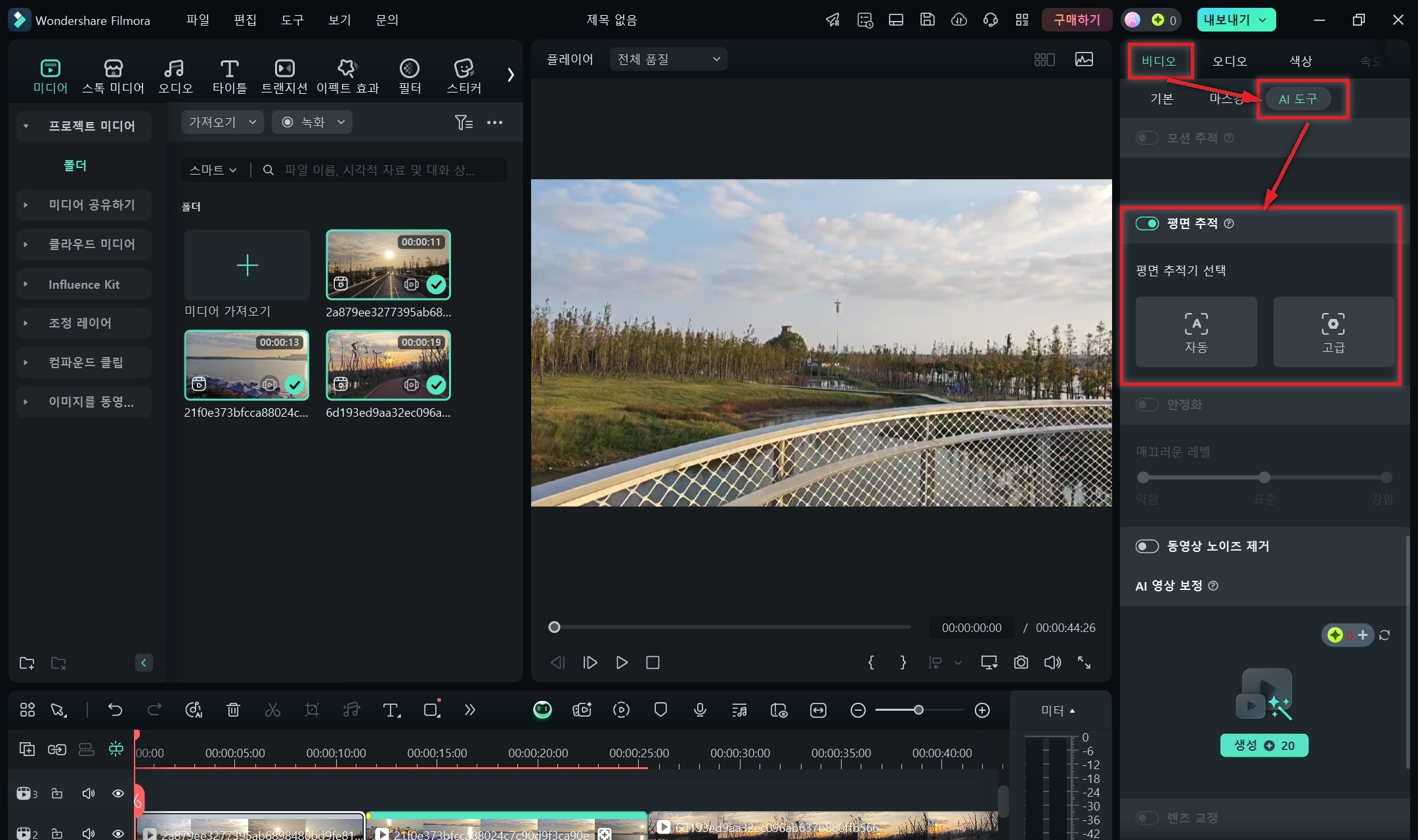The image size is (1418, 840).
Task: Click the play button under preview
Action: coord(621,662)
